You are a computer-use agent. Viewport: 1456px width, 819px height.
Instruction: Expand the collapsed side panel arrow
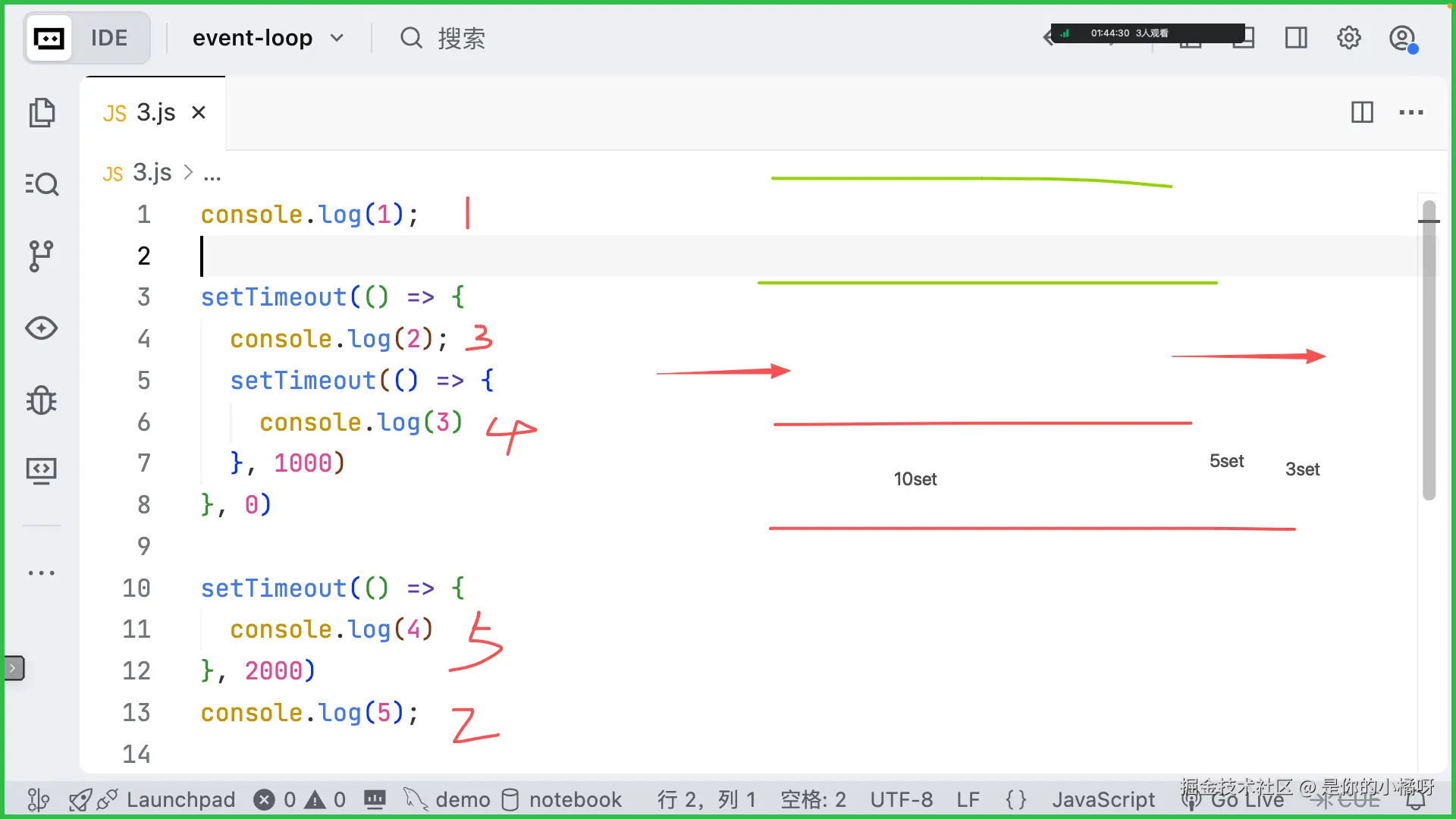14,668
